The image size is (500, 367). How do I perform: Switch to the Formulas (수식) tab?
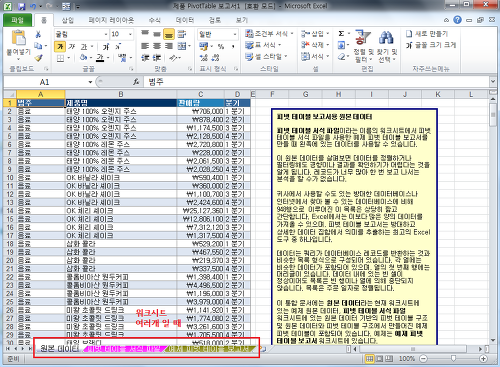[x=154, y=20]
